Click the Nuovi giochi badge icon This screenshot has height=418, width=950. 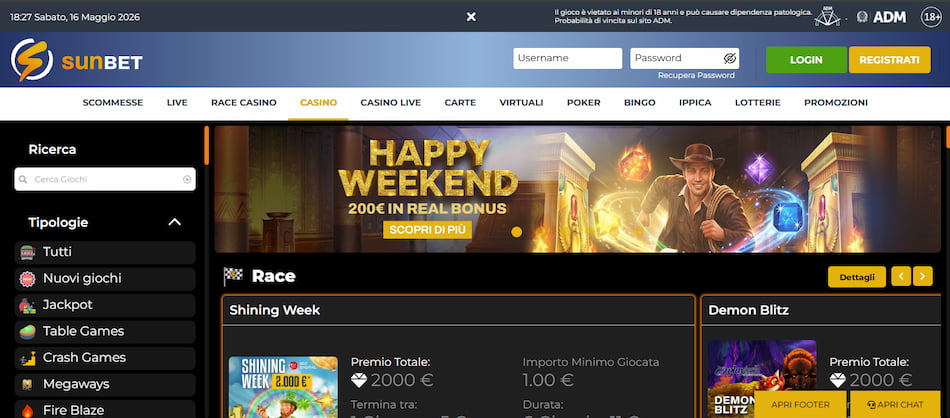point(28,279)
